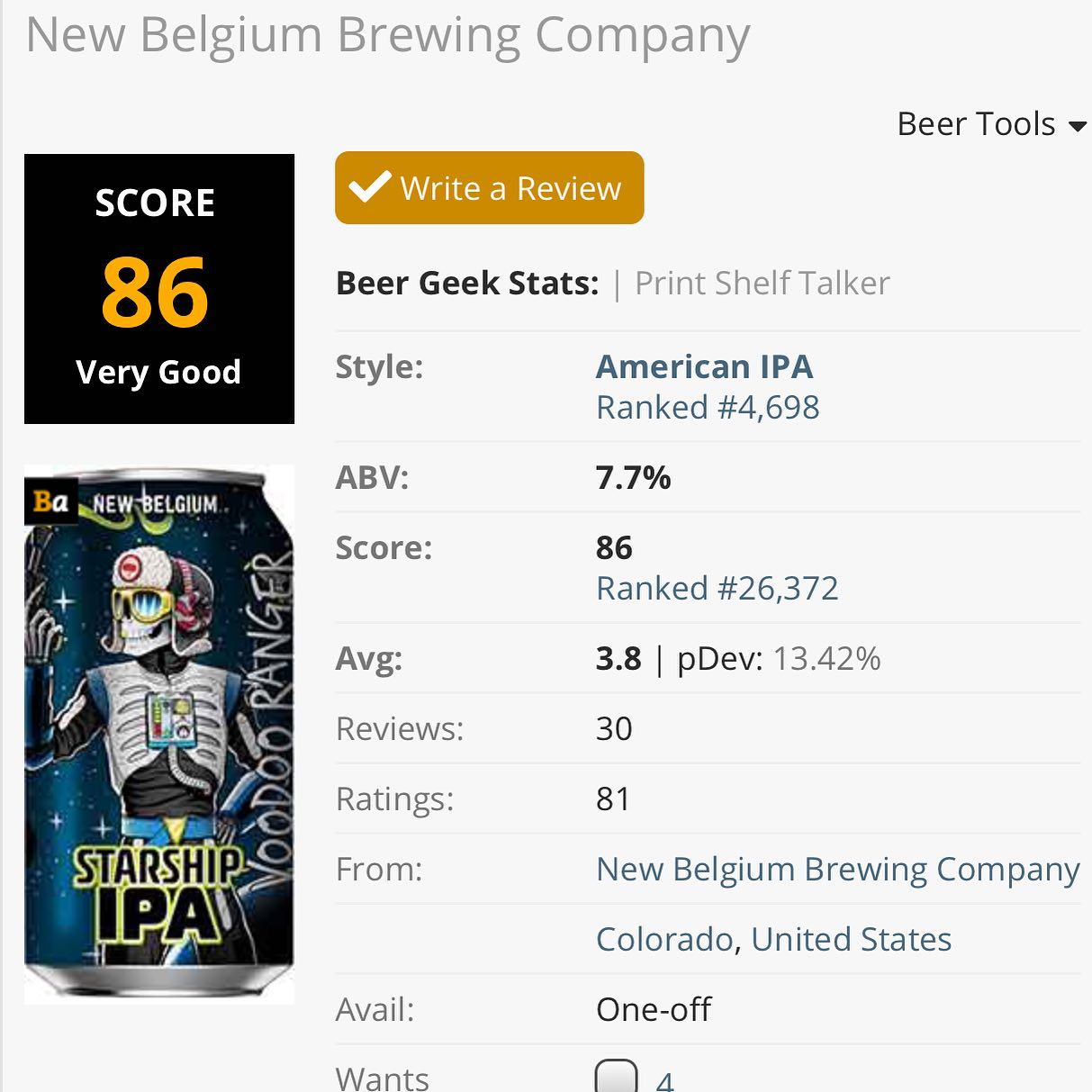Click the Ranked #4,698 style ranking link

[708, 407]
